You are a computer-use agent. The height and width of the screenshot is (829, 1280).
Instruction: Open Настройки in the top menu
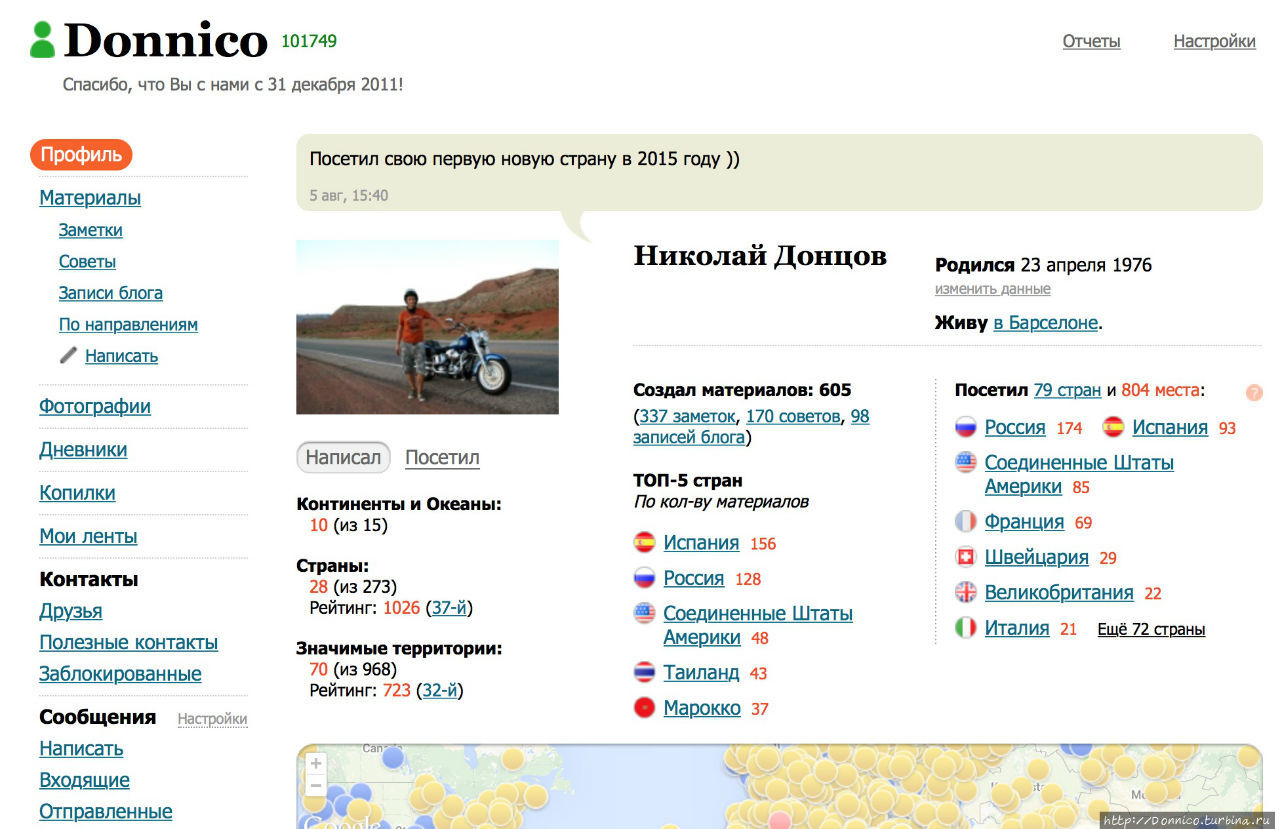pyautogui.click(x=1214, y=41)
